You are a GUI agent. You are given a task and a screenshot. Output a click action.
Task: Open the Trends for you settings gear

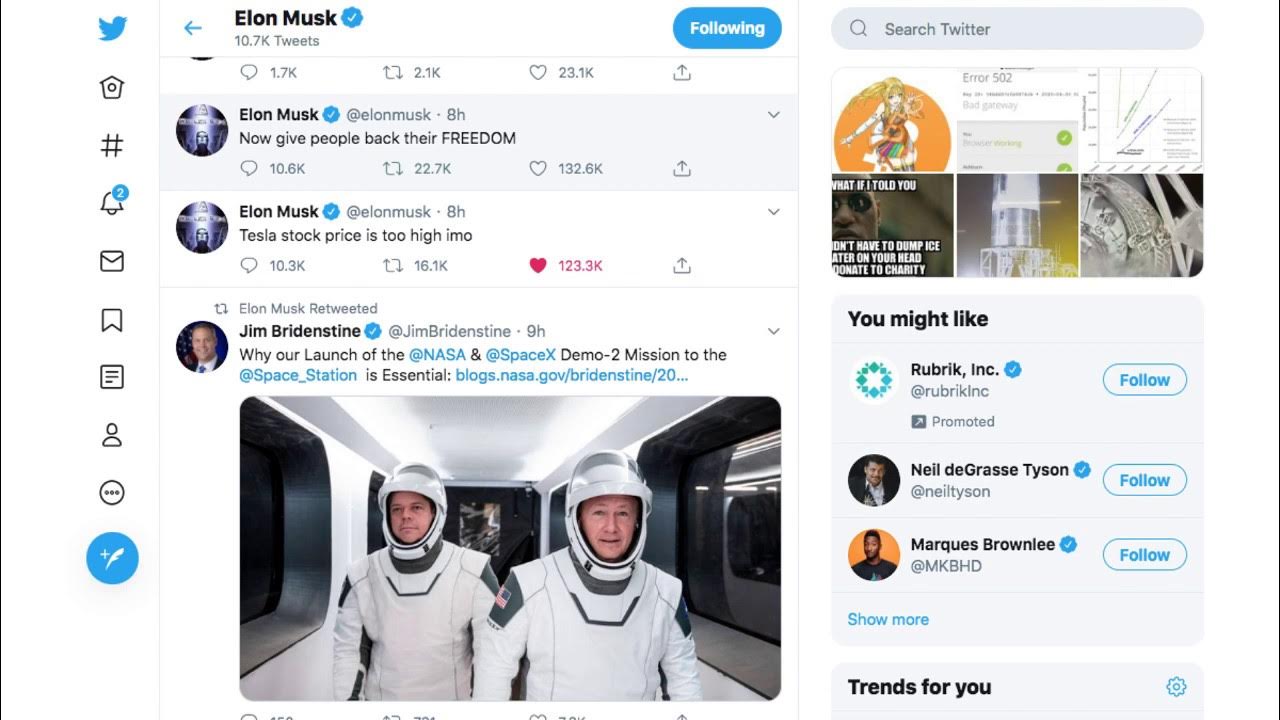(1176, 687)
